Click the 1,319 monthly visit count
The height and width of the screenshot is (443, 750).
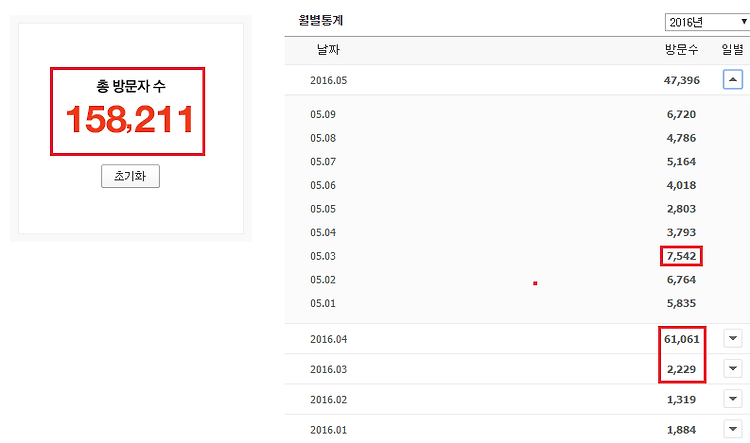[x=682, y=399]
